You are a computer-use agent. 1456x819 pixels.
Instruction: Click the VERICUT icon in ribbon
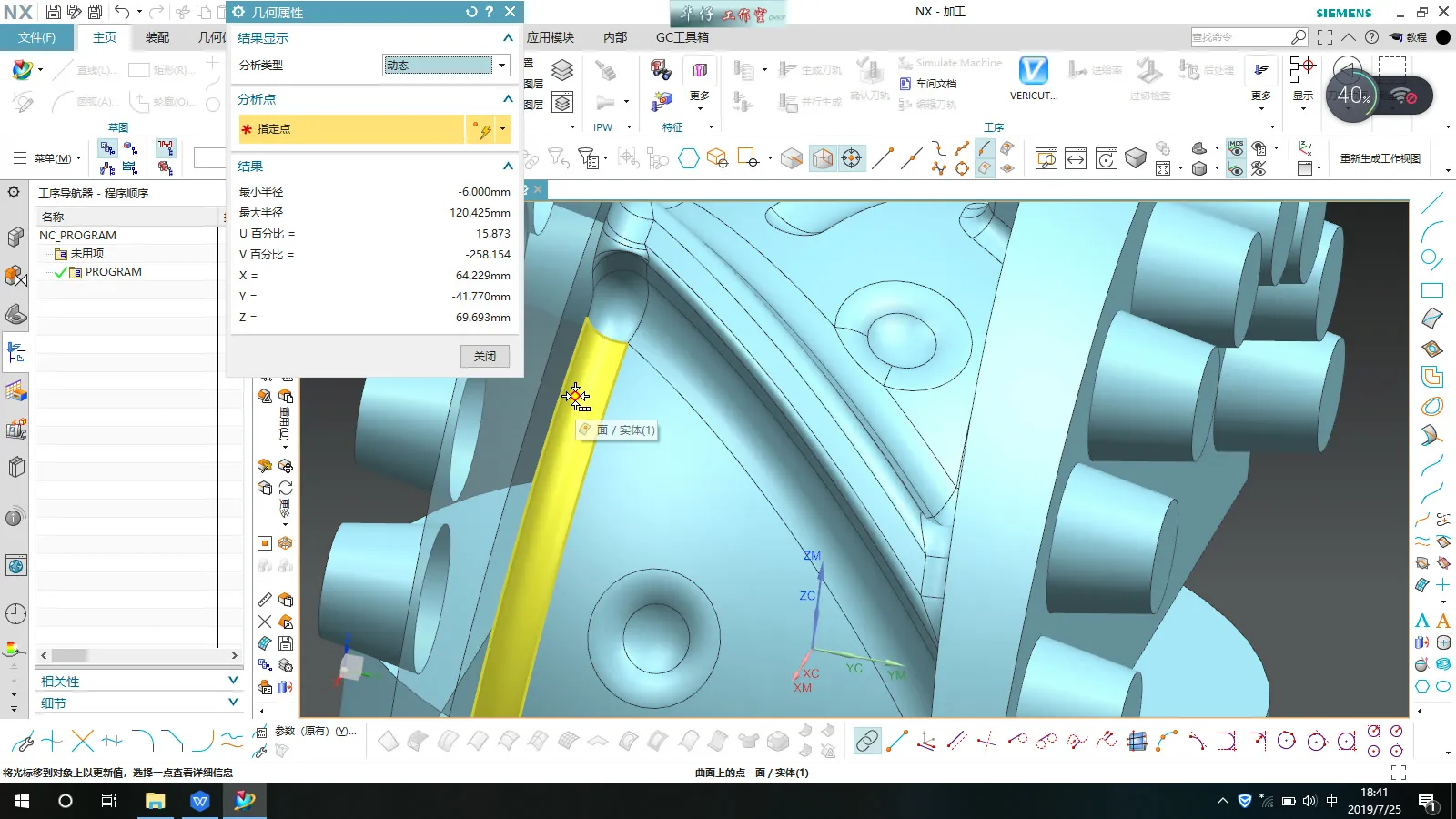[1033, 72]
